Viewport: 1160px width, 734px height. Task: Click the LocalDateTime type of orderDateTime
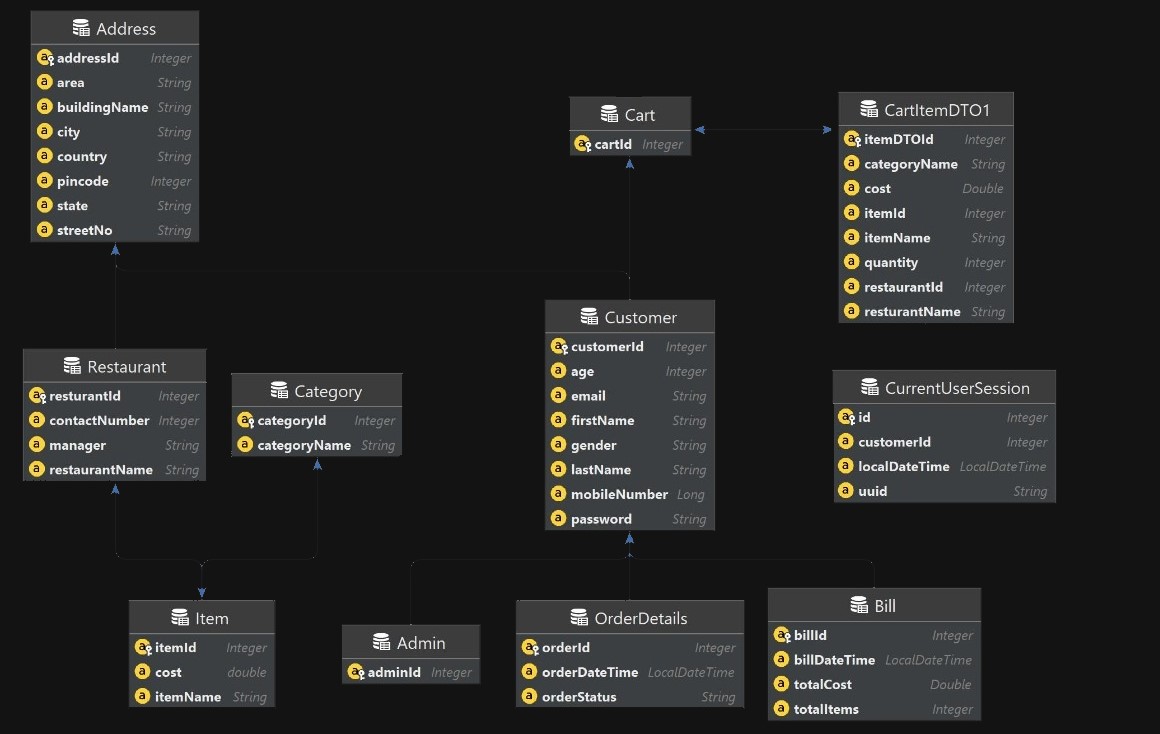[690, 673]
